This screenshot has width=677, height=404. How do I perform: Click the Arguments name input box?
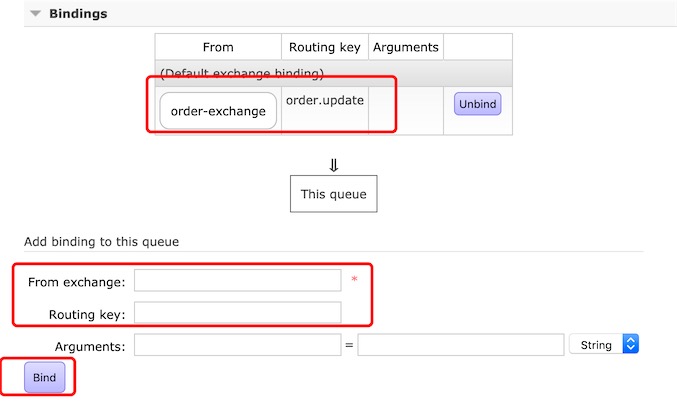237,345
